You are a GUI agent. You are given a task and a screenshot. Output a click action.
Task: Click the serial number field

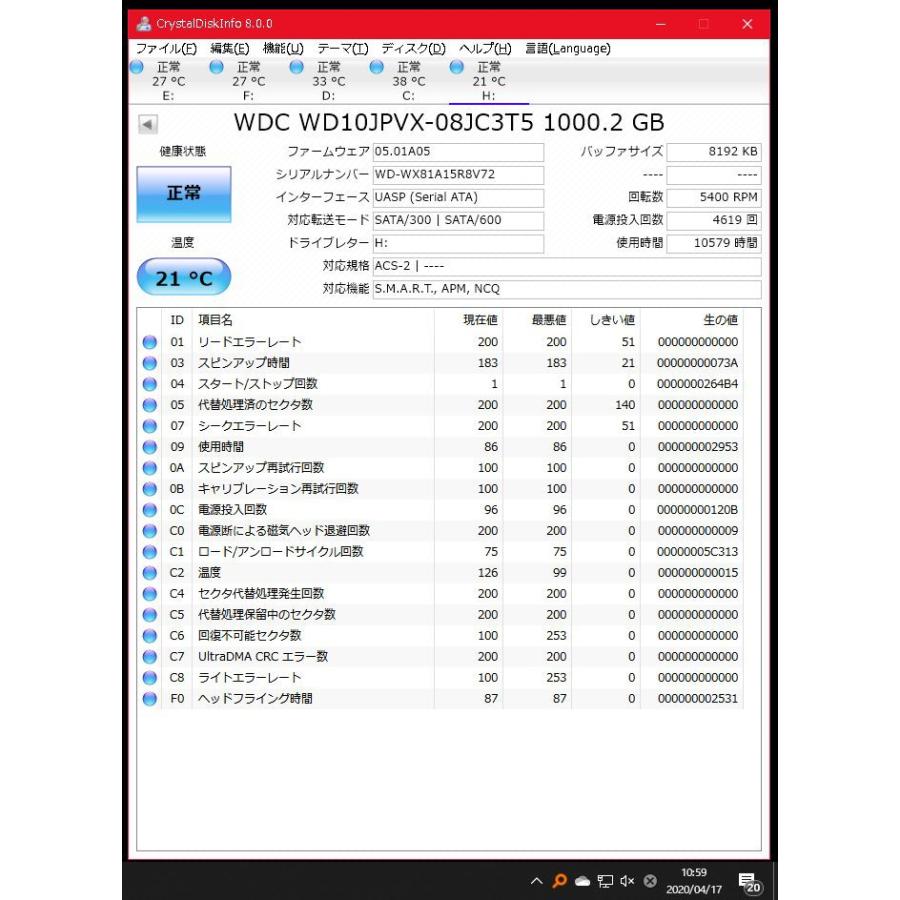[458, 175]
